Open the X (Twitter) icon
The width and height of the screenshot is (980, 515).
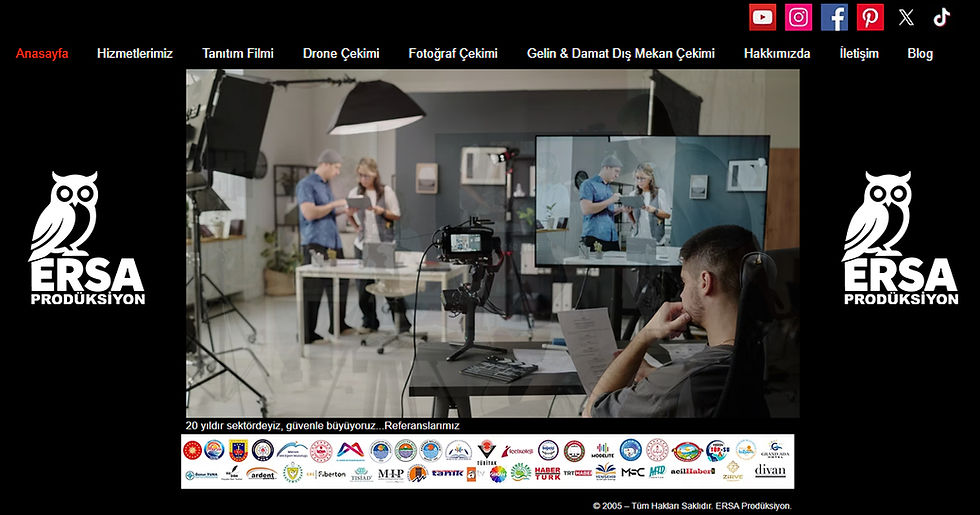click(x=906, y=18)
